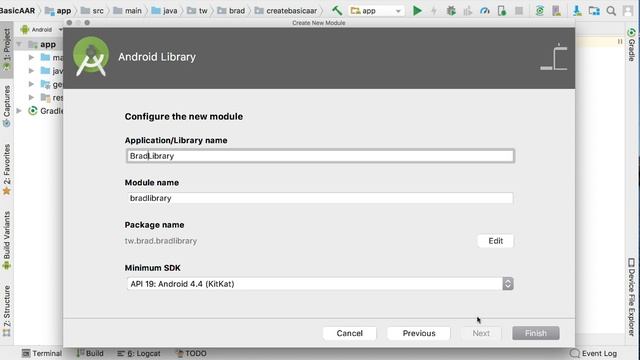Click the Android Studio logo in dialog header
This screenshot has width=640, height=360.
91,56
